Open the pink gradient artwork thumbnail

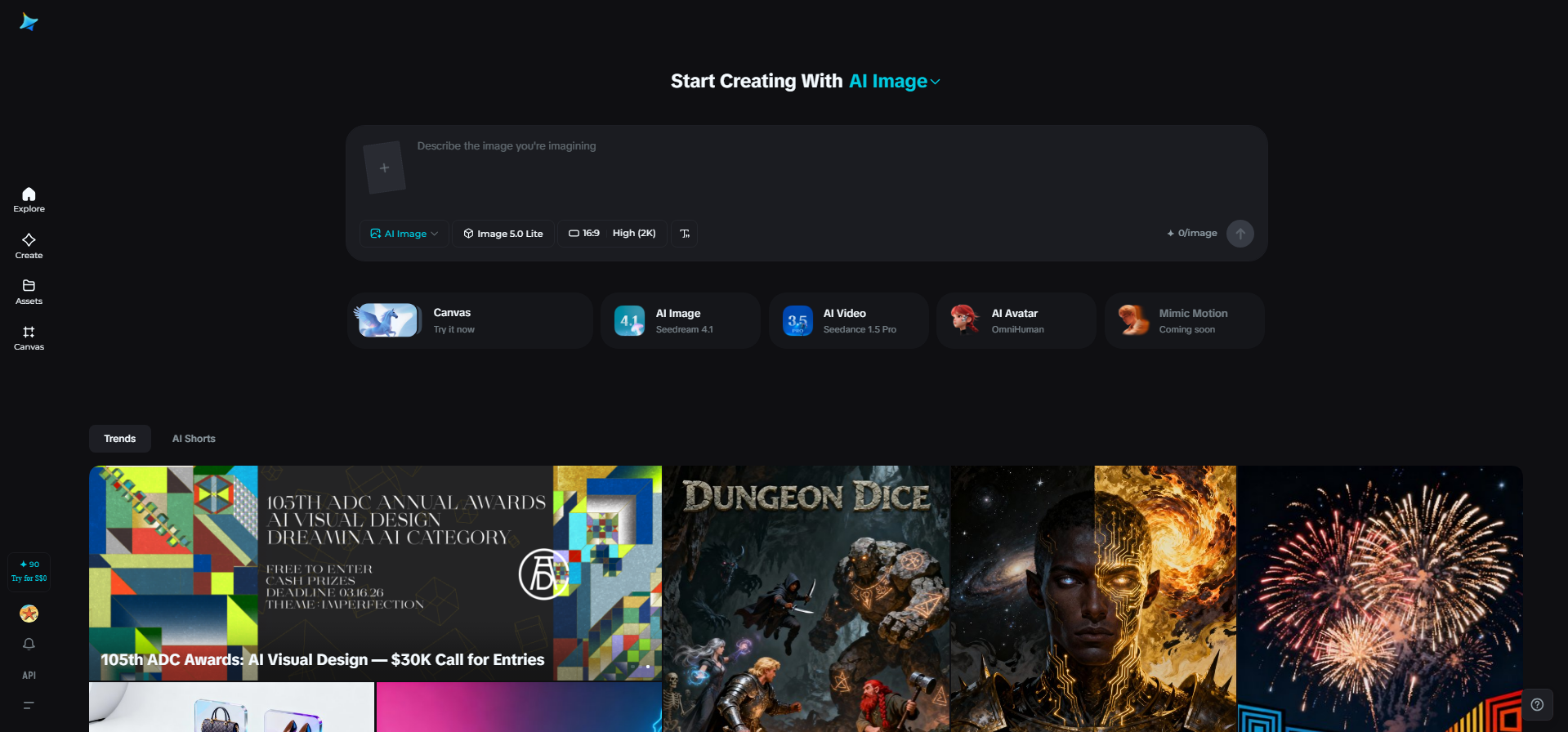click(519, 707)
